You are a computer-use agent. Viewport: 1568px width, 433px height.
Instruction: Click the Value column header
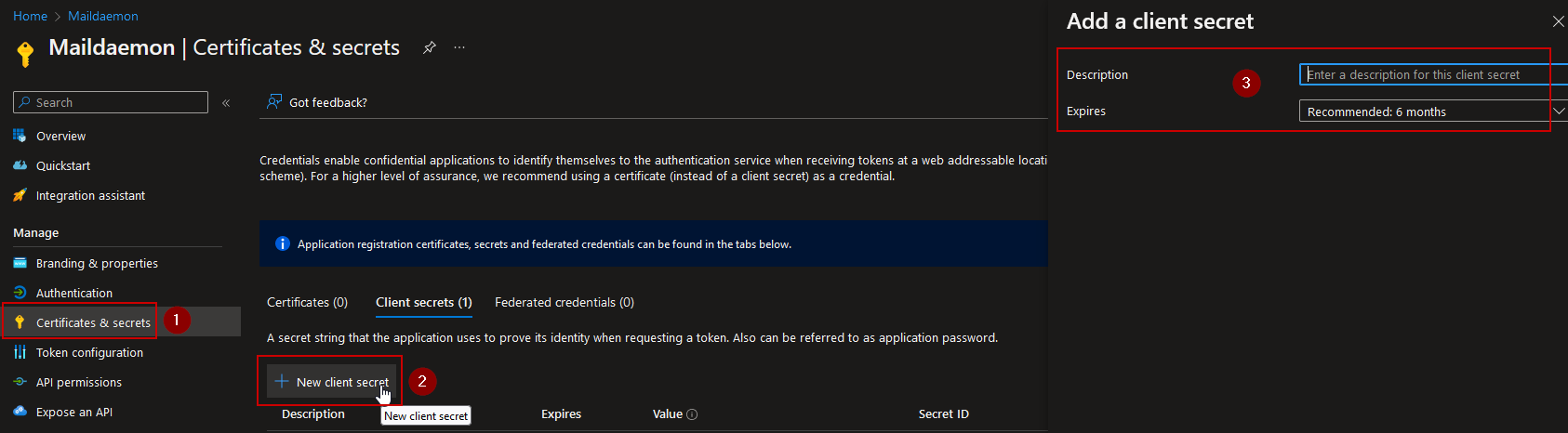point(668,413)
